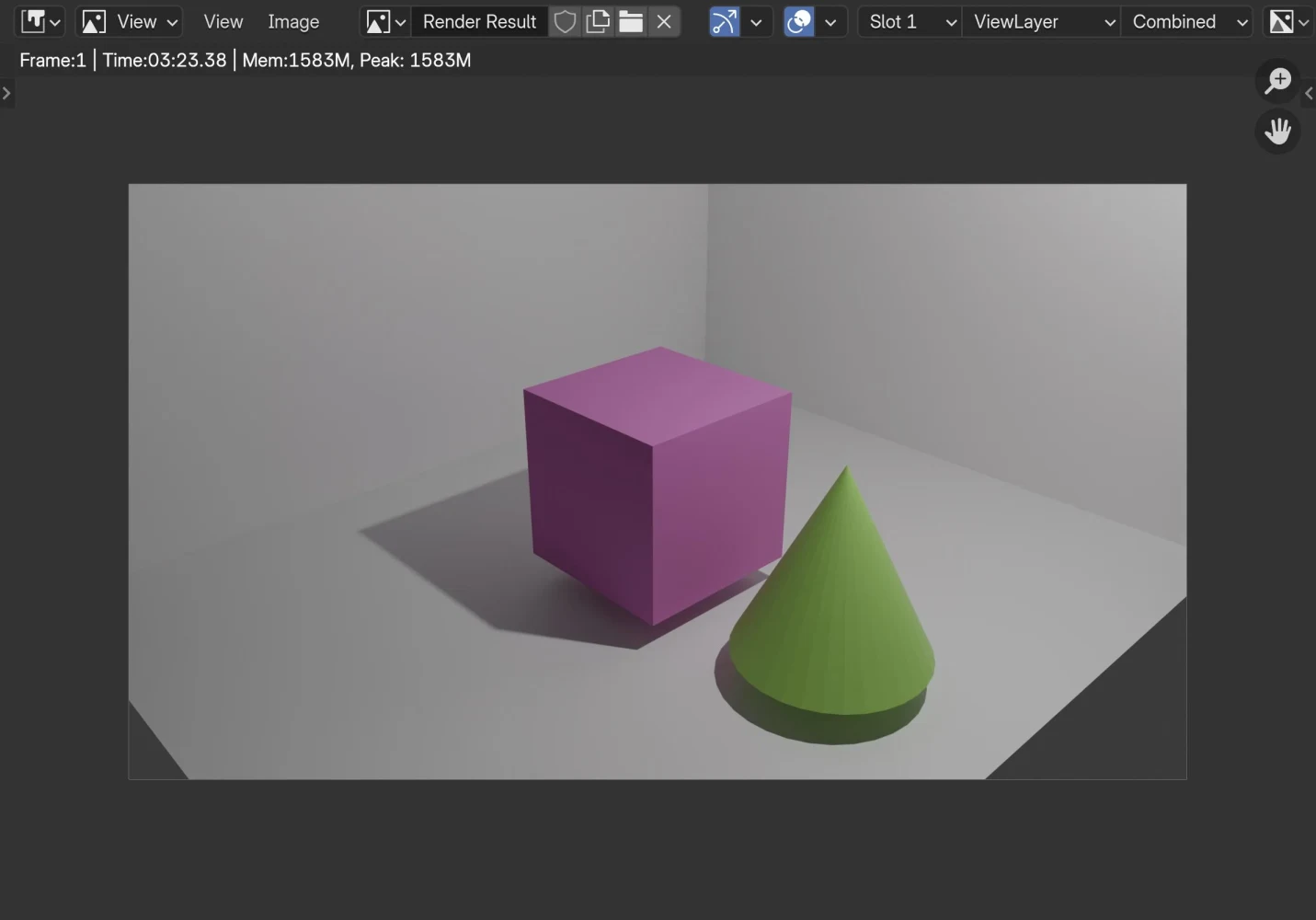Open the Slot 1 dropdown
Image resolution: width=1316 pixels, height=920 pixels.
coord(910,21)
